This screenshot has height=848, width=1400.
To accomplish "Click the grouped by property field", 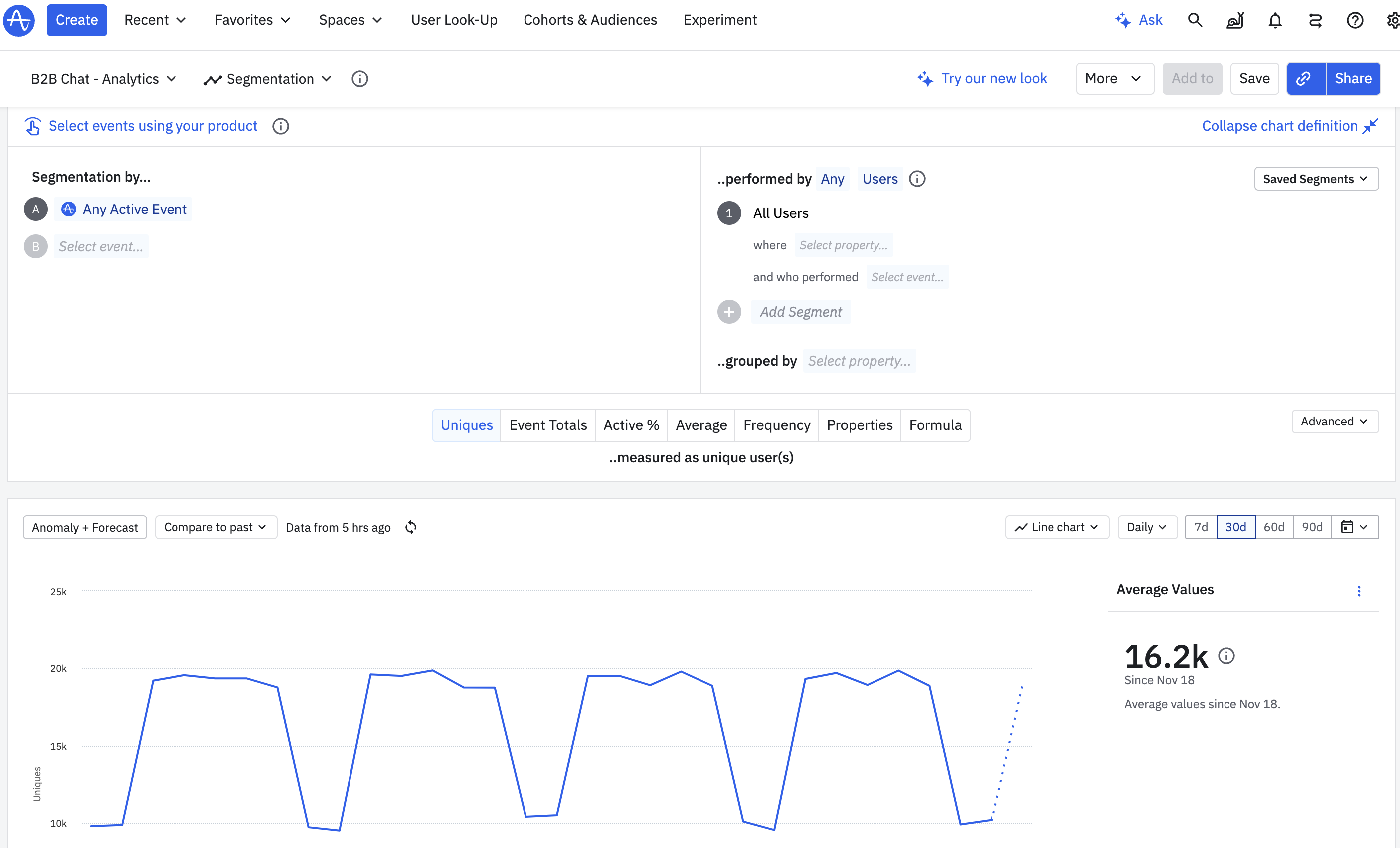I will click(859, 361).
